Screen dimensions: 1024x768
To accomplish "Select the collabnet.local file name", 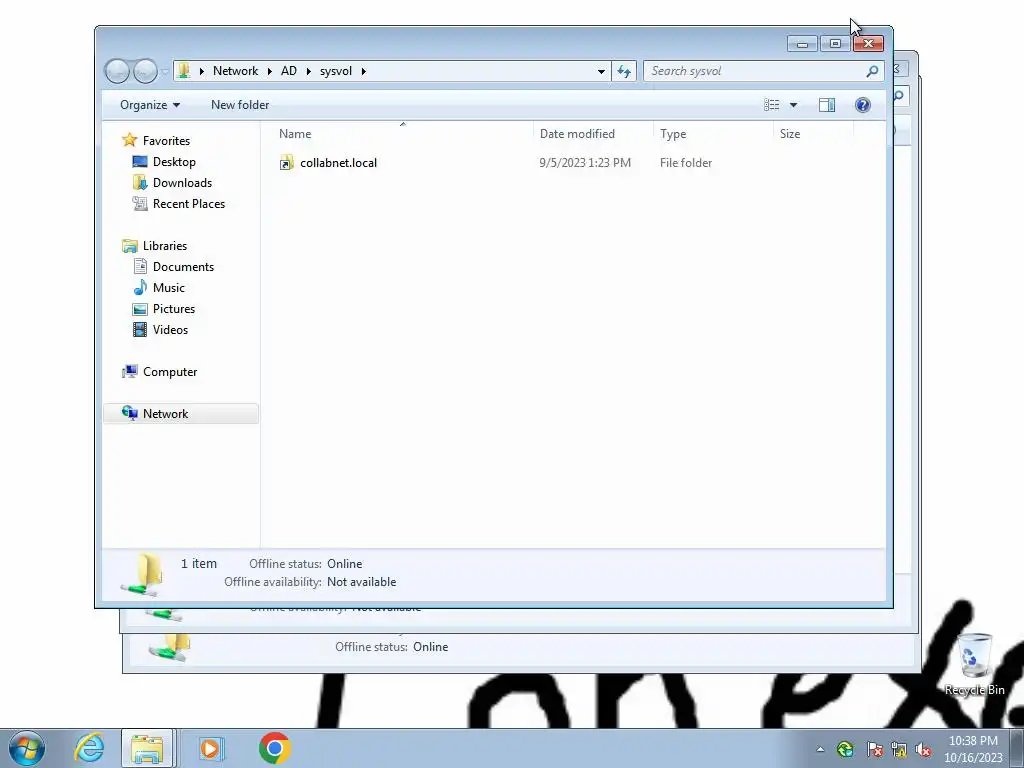I will [x=338, y=163].
